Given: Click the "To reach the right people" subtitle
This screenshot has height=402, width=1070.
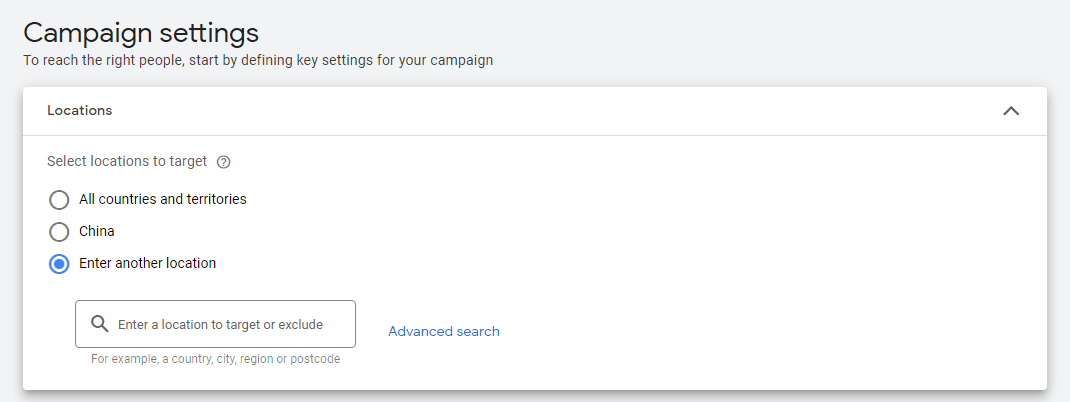Looking at the screenshot, I should coord(258,60).
